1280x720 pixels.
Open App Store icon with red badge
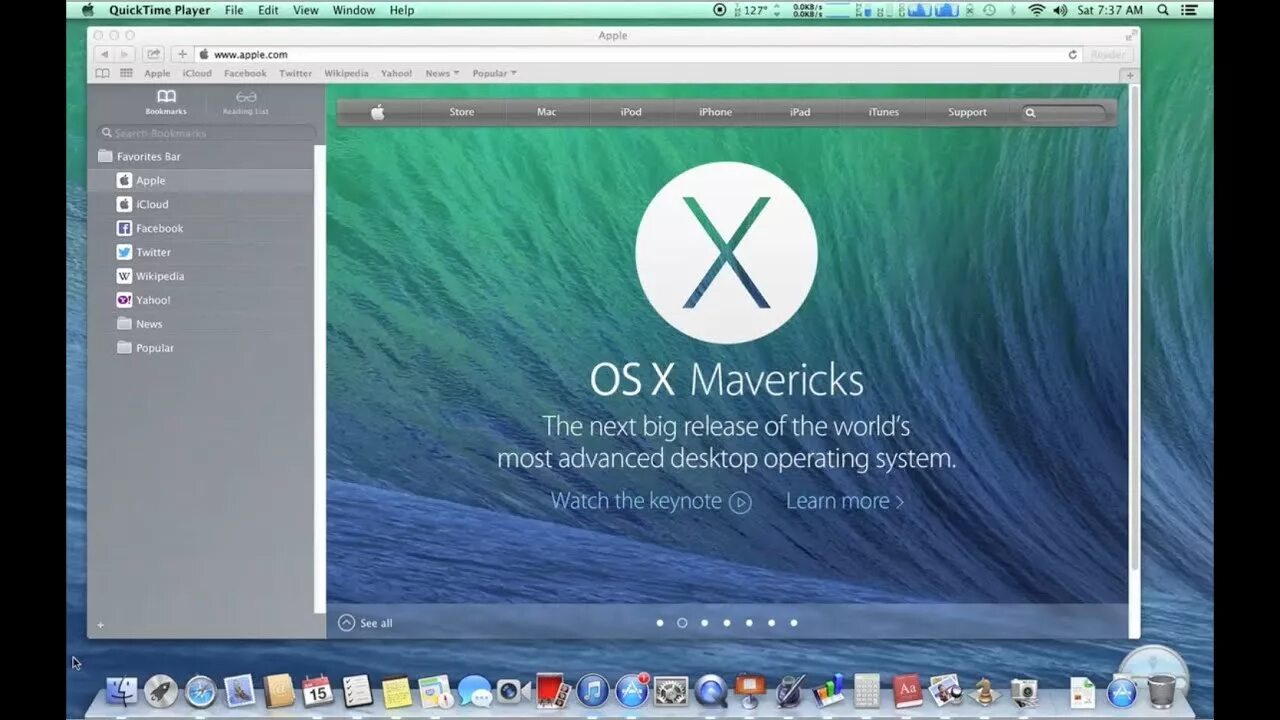tap(632, 690)
